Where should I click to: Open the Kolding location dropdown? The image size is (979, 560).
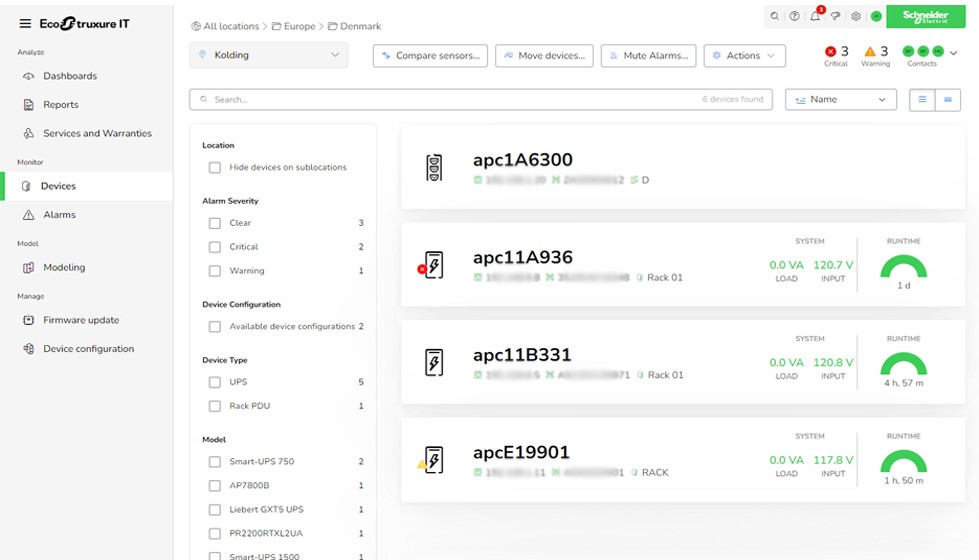point(268,55)
